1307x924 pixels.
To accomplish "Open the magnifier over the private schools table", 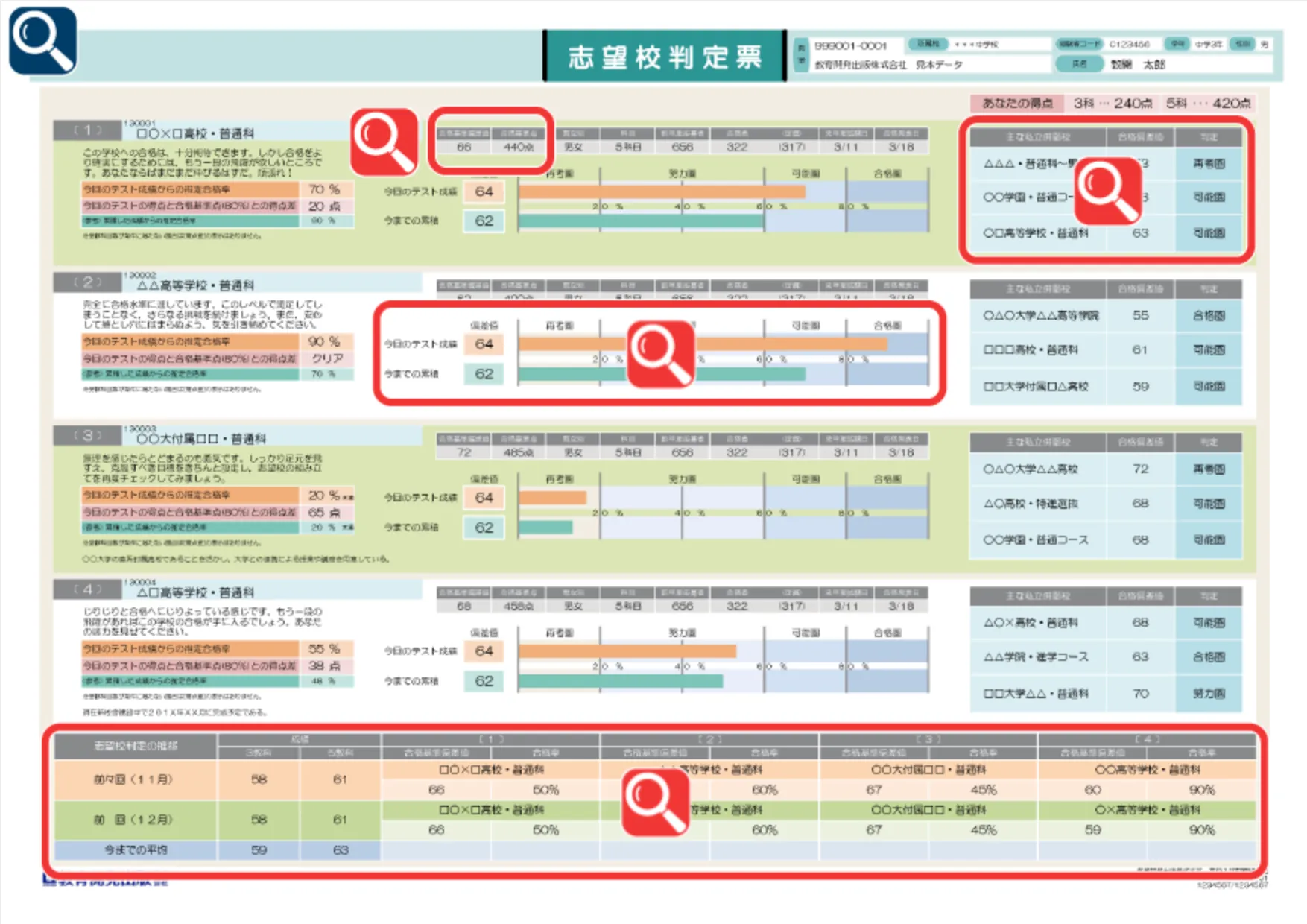I will (1107, 191).
